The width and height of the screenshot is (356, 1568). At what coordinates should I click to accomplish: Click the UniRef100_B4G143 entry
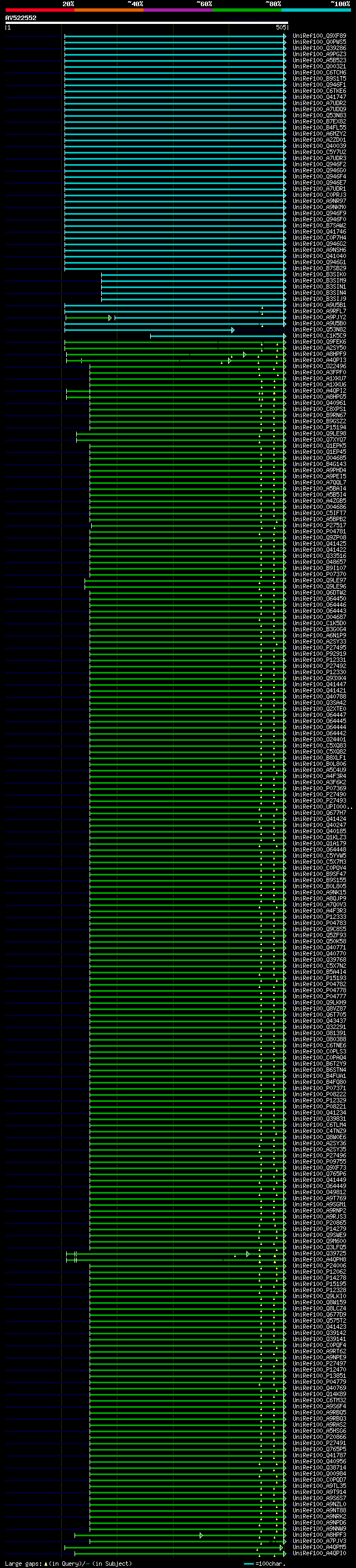pyautogui.click(x=319, y=464)
